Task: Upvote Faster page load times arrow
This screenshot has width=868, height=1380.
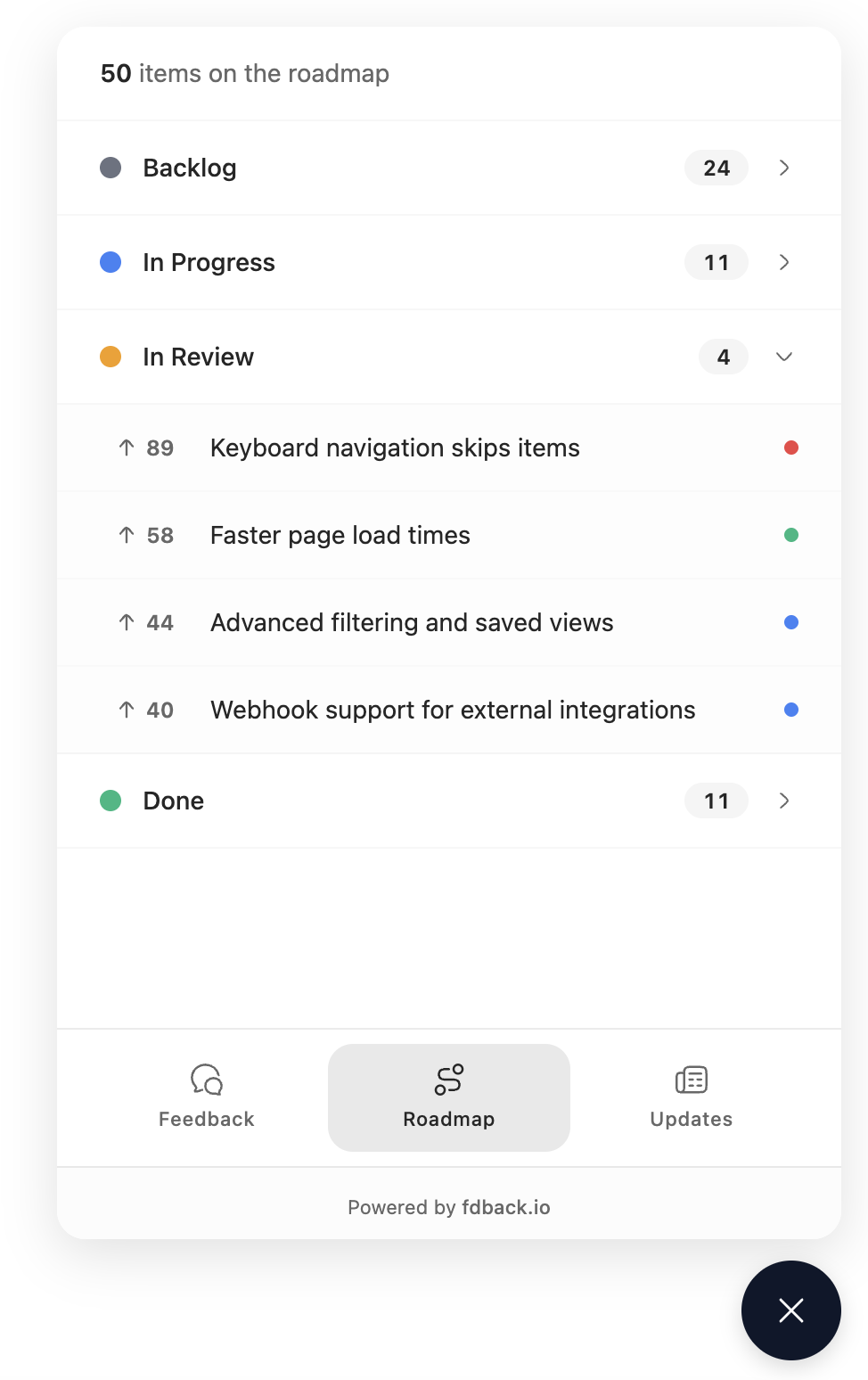Action: (x=127, y=535)
